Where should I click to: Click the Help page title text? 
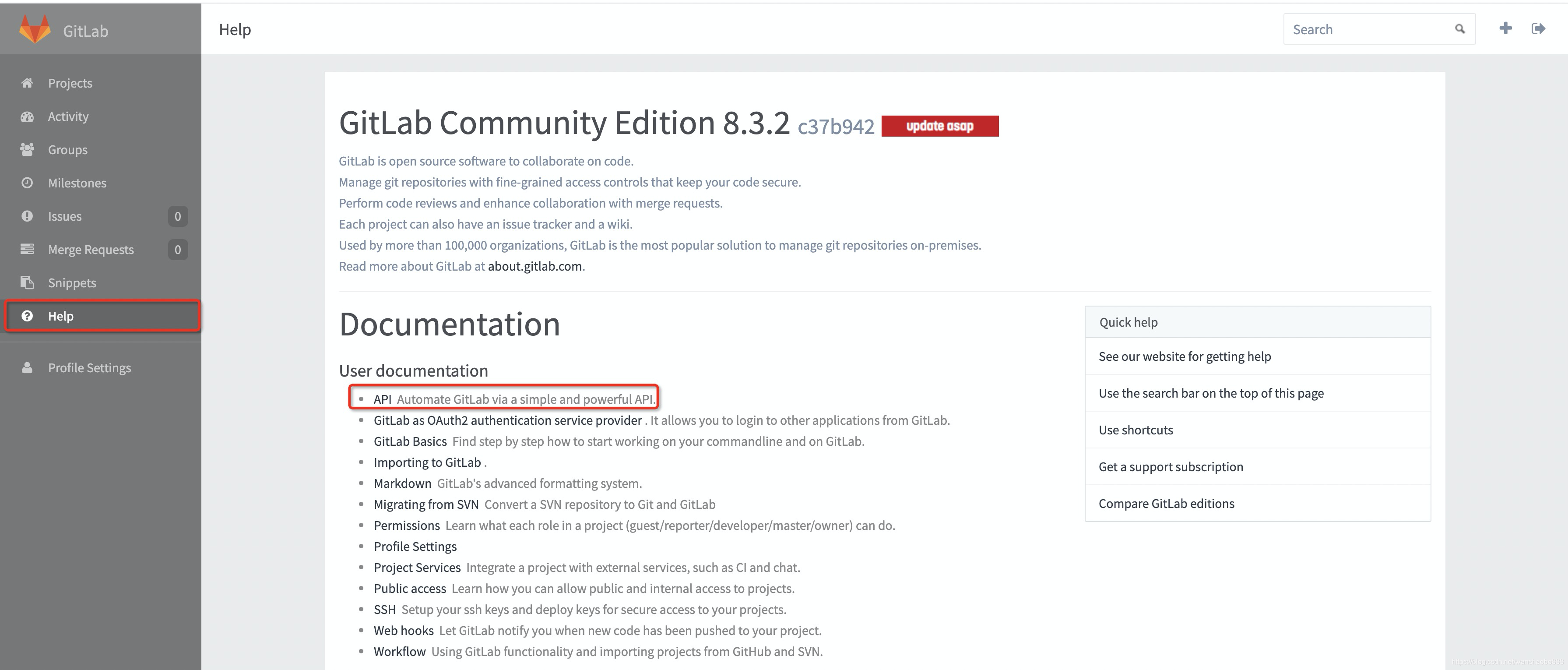pyautogui.click(x=235, y=29)
